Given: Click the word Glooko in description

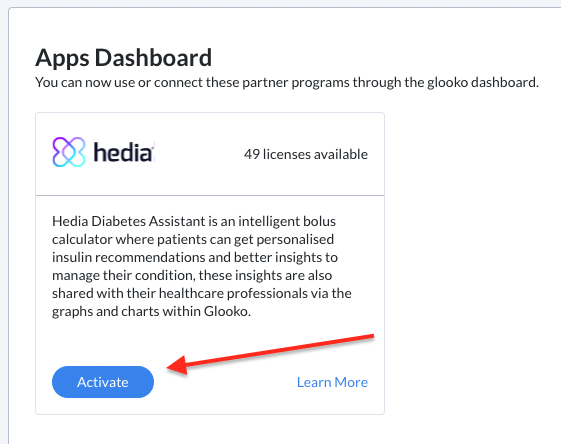Looking at the screenshot, I should [x=226, y=311].
